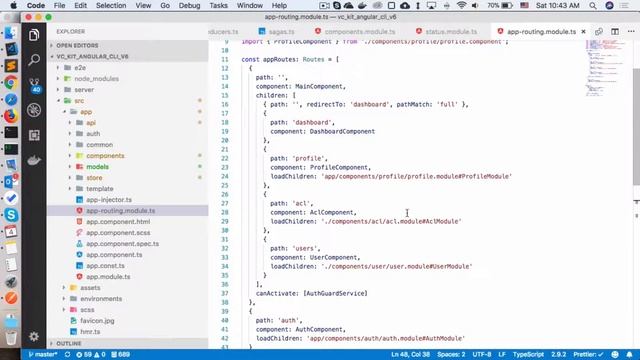Open the Docker view icon
640x360 pixels.
point(34,160)
